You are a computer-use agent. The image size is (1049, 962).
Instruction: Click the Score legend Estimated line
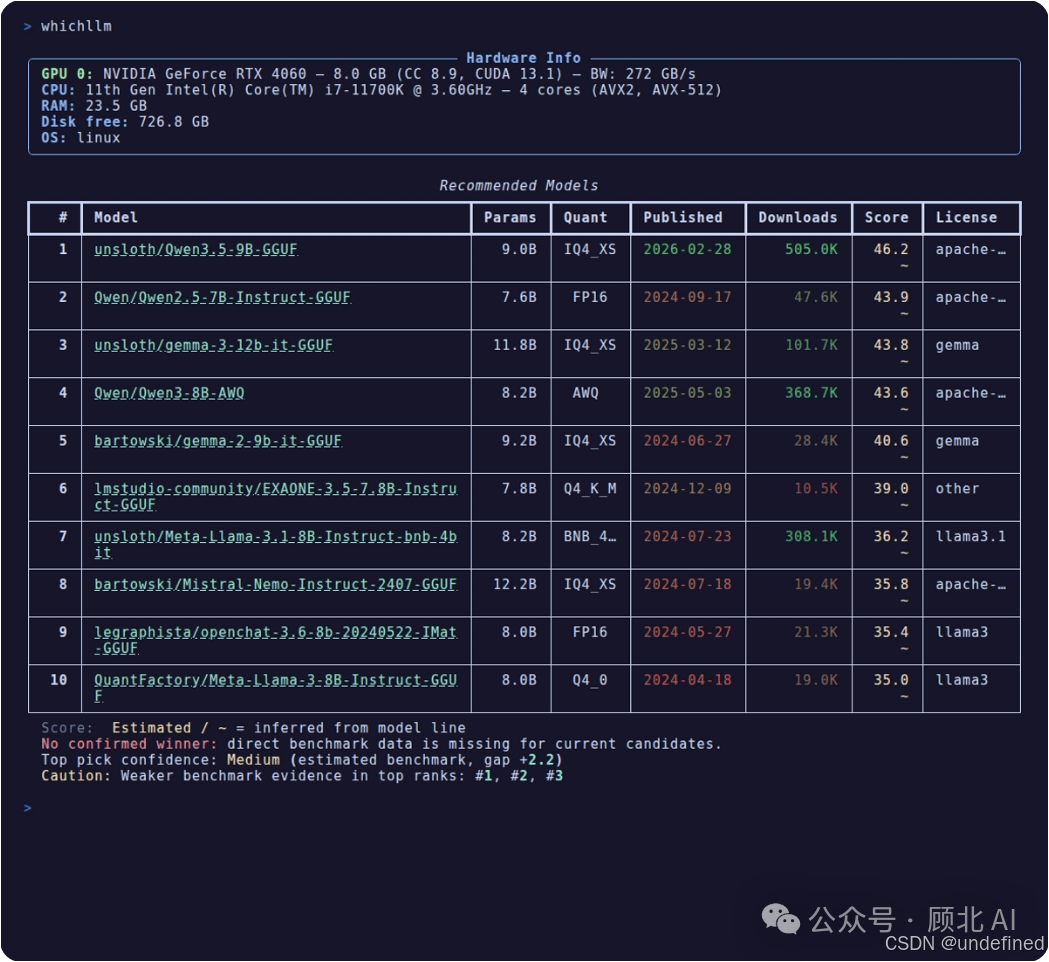click(x=253, y=728)
